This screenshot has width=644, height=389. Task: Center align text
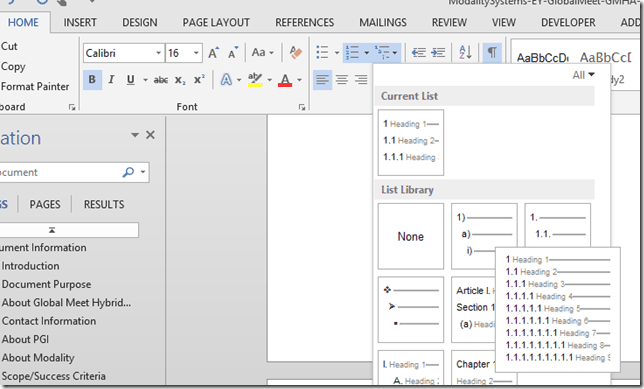(x=342, y=79)
